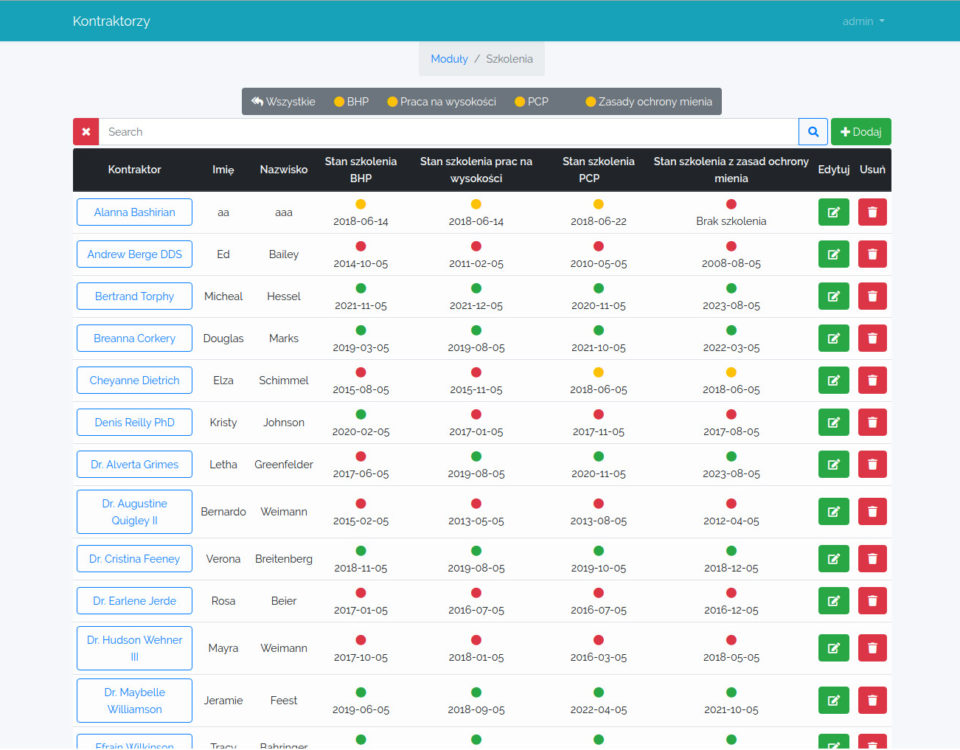Delete the Andrew Berge DDS row

(x=872, y=254)
